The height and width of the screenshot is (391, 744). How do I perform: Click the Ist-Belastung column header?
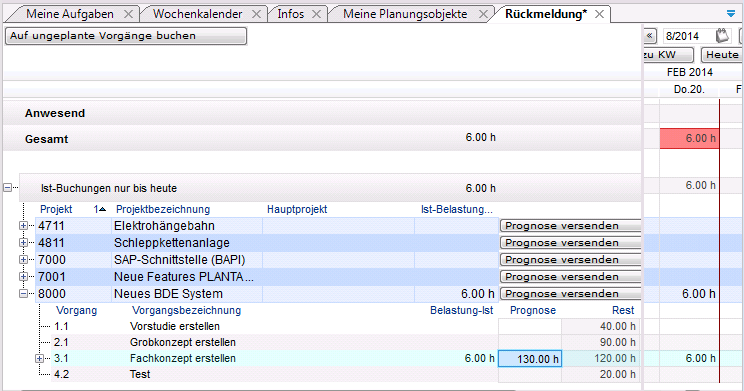456,209
